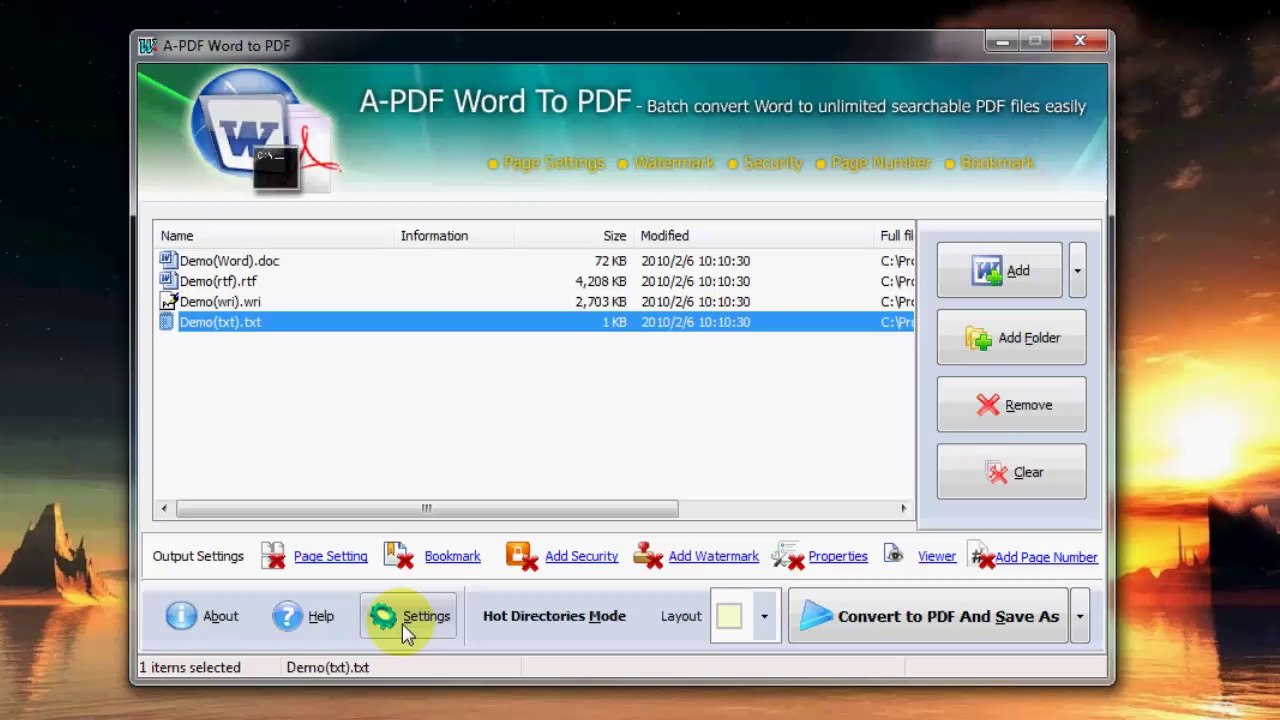Viewport: 1280px width, 720px height.
Task: Click the About info icon
Action: [181, 616]
